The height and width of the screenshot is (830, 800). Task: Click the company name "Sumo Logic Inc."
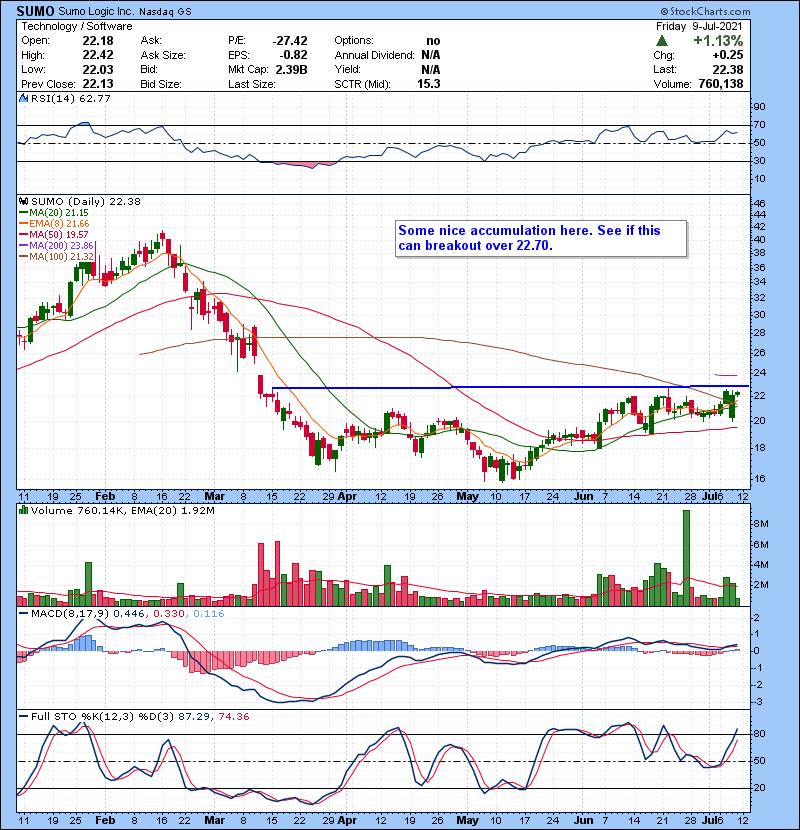pos(96,11)
